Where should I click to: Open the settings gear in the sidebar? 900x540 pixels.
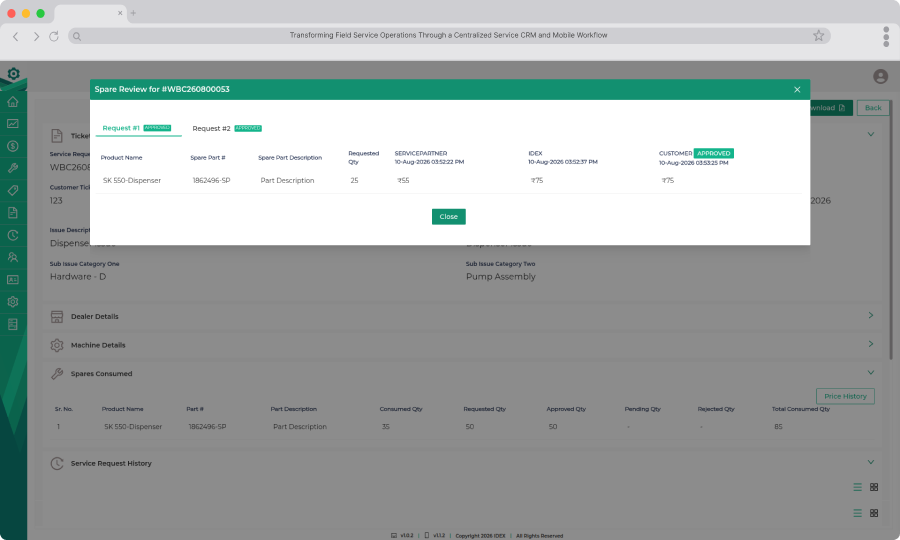click(x=13, y=302)
